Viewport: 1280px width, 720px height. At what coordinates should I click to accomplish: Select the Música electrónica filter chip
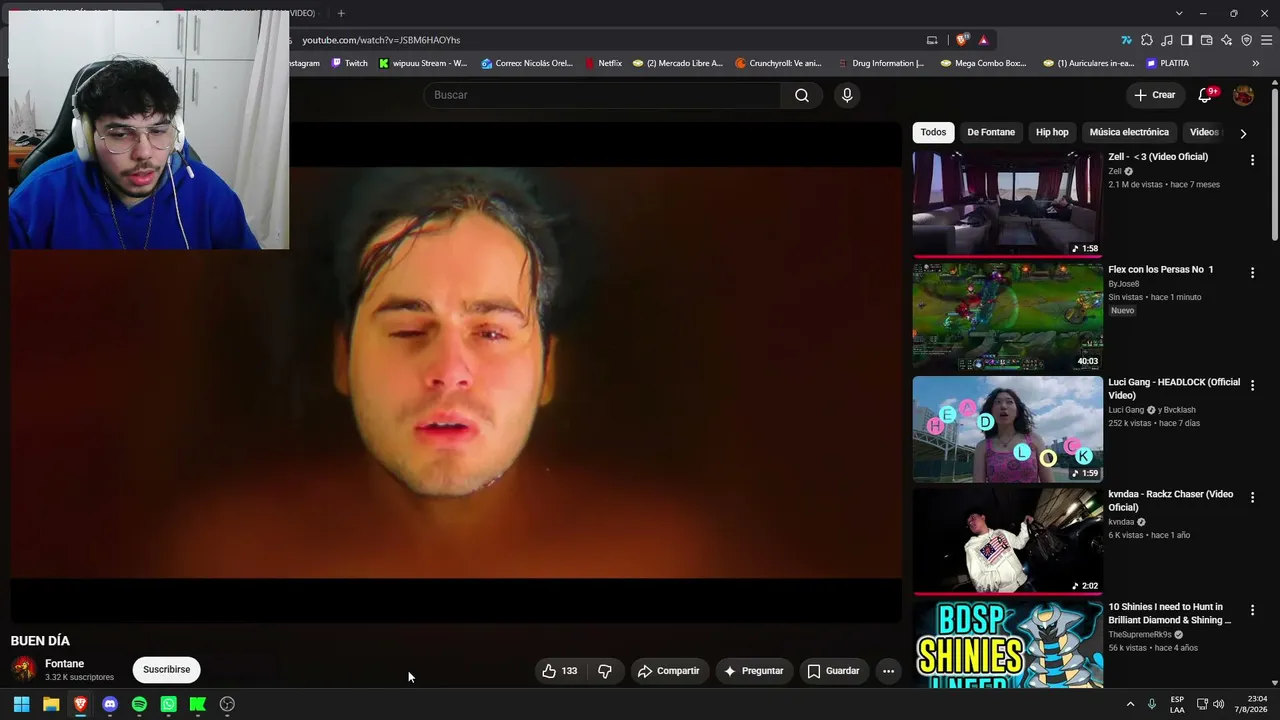tap(1129, 132)
